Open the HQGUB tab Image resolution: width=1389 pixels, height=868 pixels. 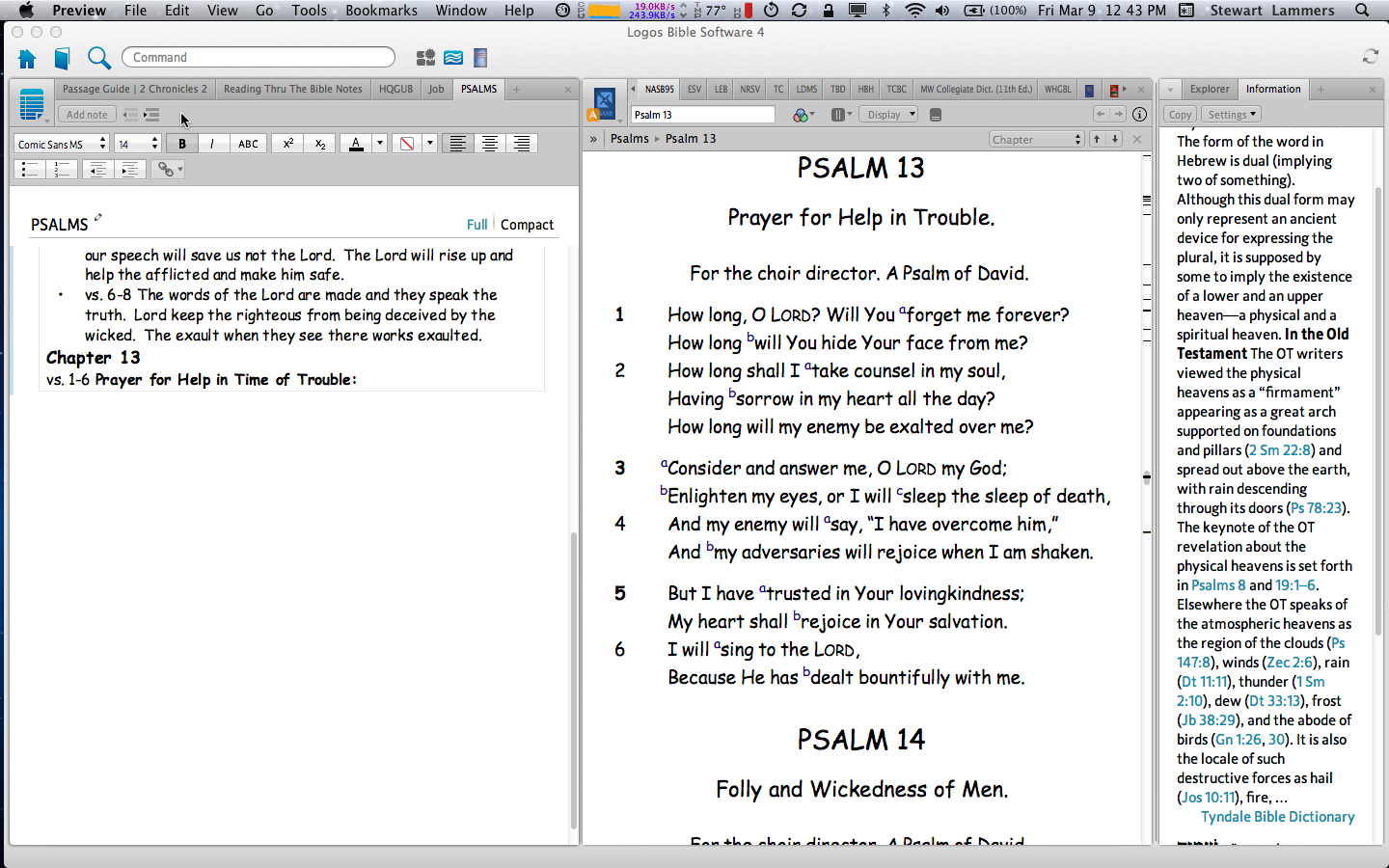pos(395,89)
